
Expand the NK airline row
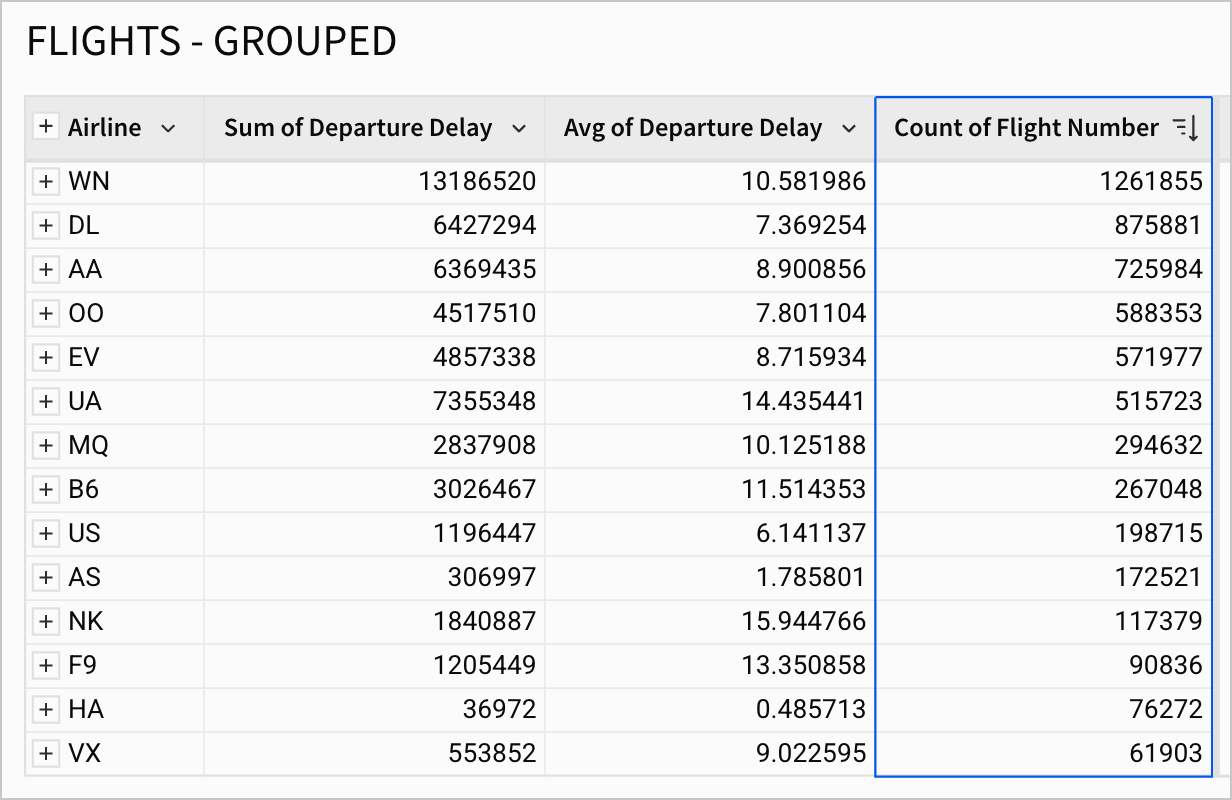click(45, 622)
